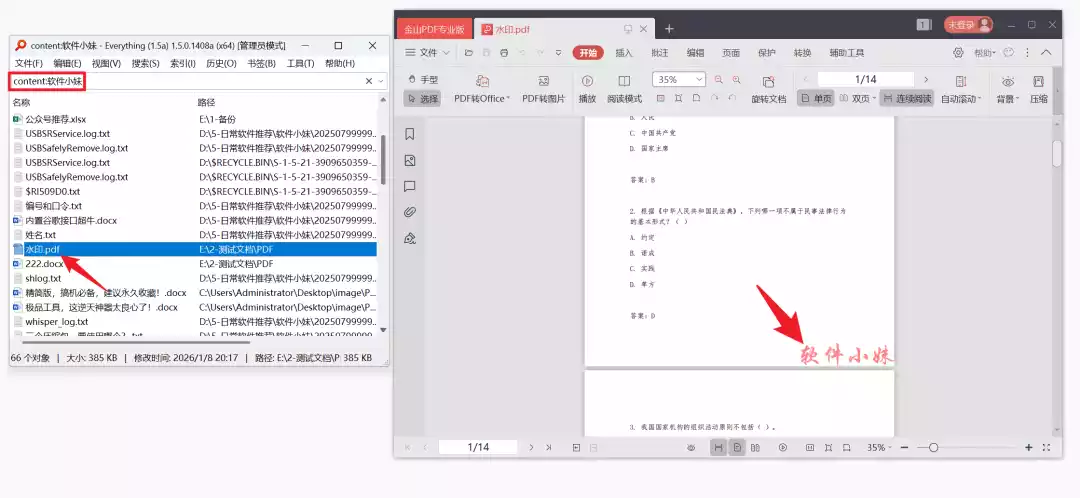Switch to 保护 ribbon tab
Image resolution: width=1080 pixels, height=498 pixels.
tap(767, 52)
